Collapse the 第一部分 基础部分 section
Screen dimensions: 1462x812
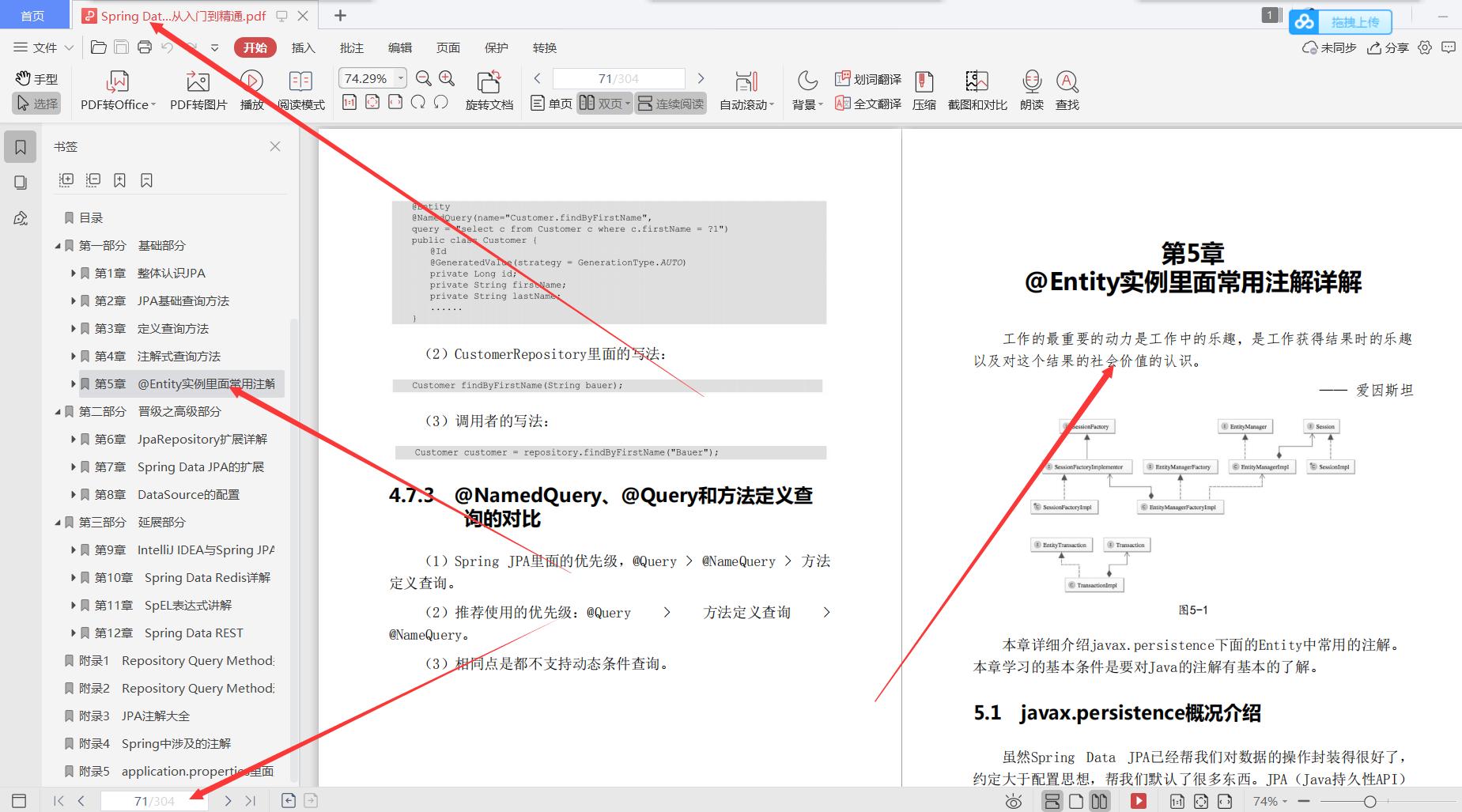click(58, 246)
